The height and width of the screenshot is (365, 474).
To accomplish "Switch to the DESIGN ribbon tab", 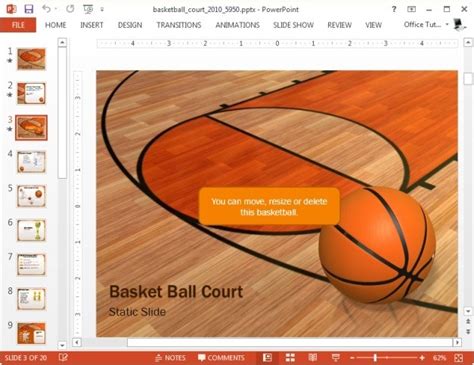I will [130, 25].
